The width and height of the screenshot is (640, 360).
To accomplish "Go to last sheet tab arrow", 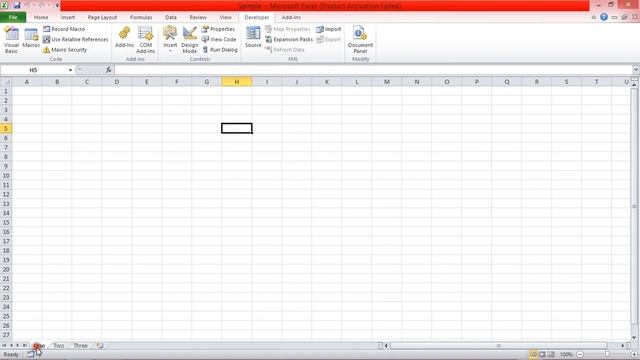I will [24, 346].
